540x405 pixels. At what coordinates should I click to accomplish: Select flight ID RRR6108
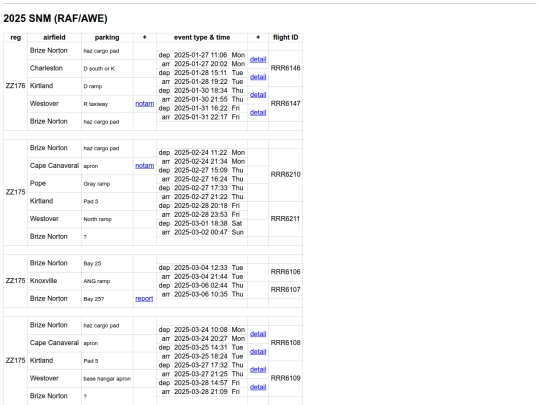(x=285, y=342)
